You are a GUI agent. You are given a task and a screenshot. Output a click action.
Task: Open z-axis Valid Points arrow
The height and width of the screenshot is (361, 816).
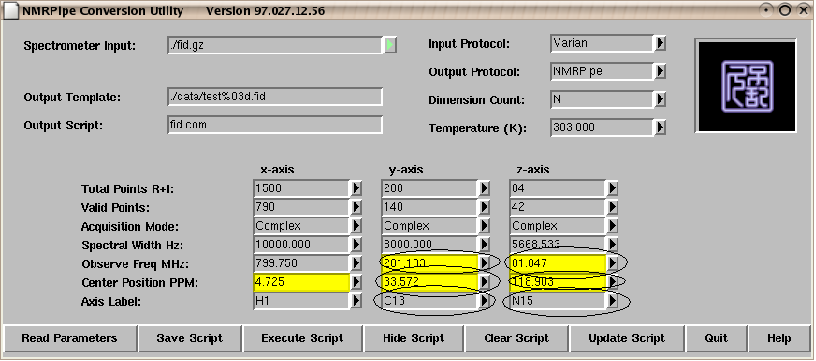(x=612, y=207)
